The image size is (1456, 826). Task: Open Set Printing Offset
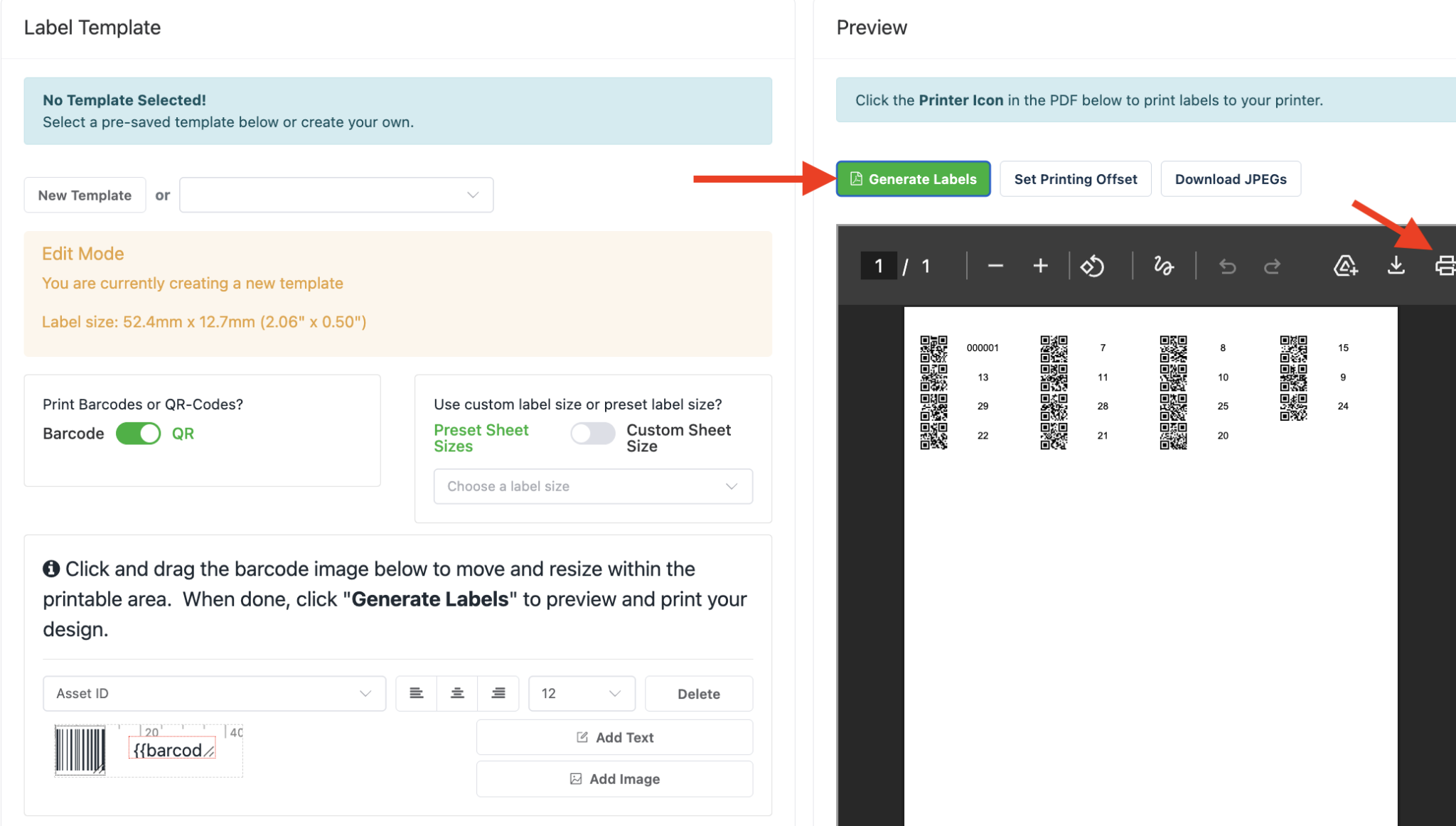click(x=1075, y=178)
